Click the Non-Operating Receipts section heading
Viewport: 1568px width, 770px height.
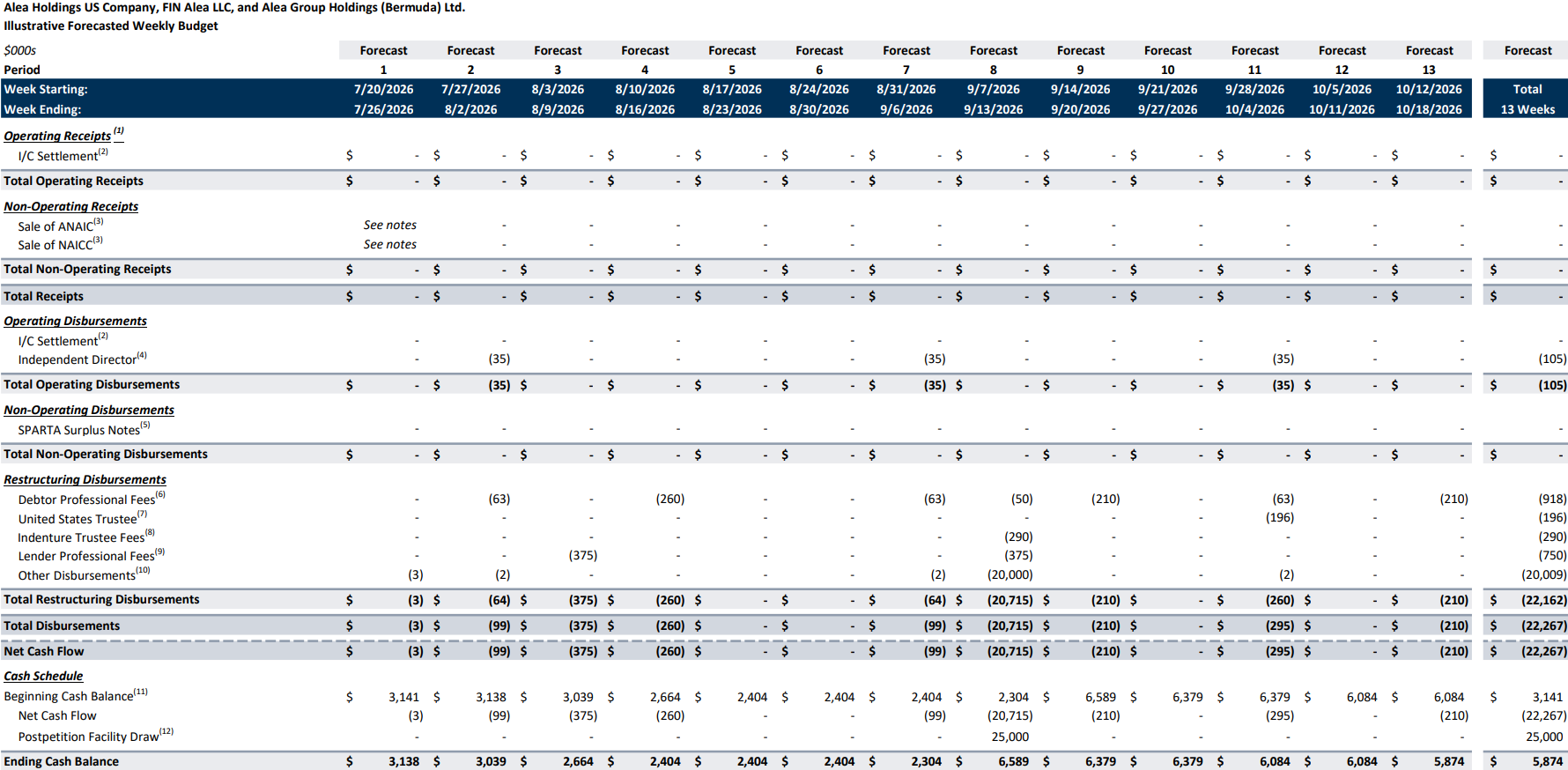point(71,206)
